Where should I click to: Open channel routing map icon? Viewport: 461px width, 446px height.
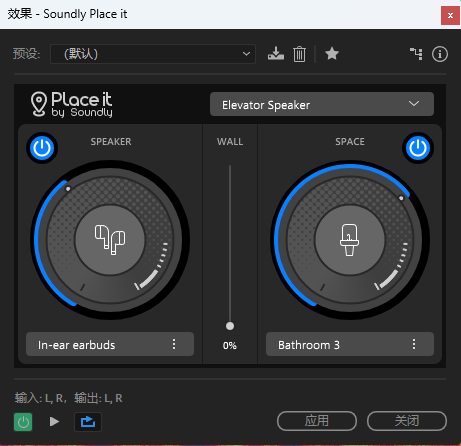pyautogui.click(x=416, y=54)
